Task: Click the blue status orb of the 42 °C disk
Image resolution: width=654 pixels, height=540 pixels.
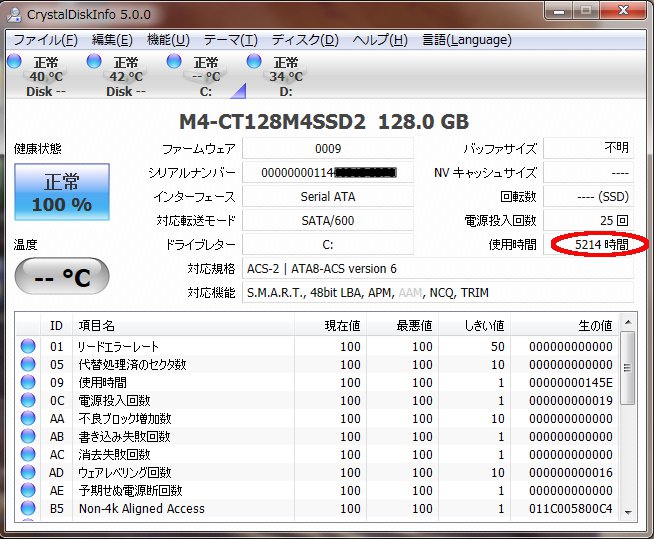Action: click(94, 61)
